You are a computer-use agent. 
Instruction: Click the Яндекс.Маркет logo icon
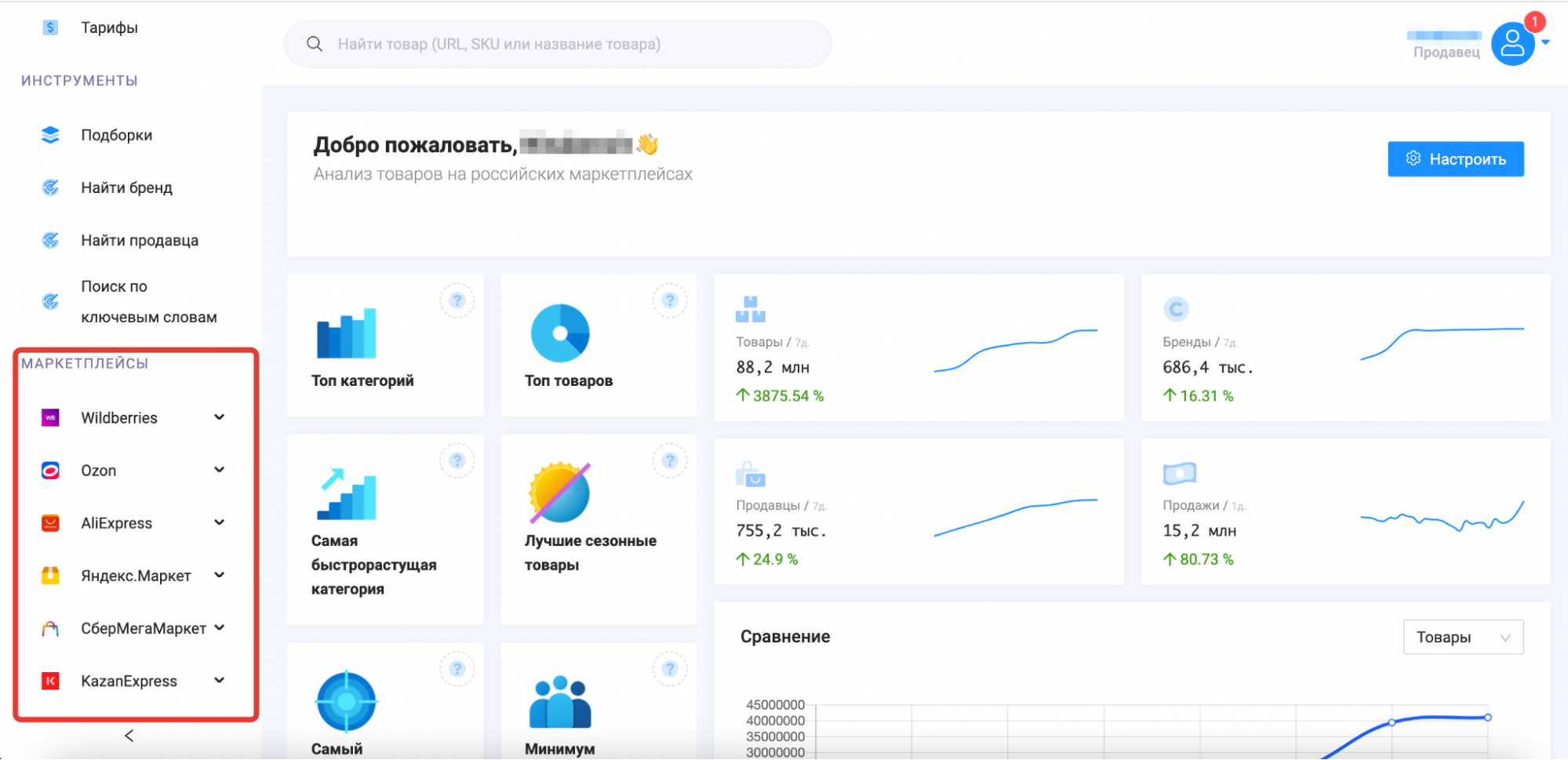coord(50,576)
